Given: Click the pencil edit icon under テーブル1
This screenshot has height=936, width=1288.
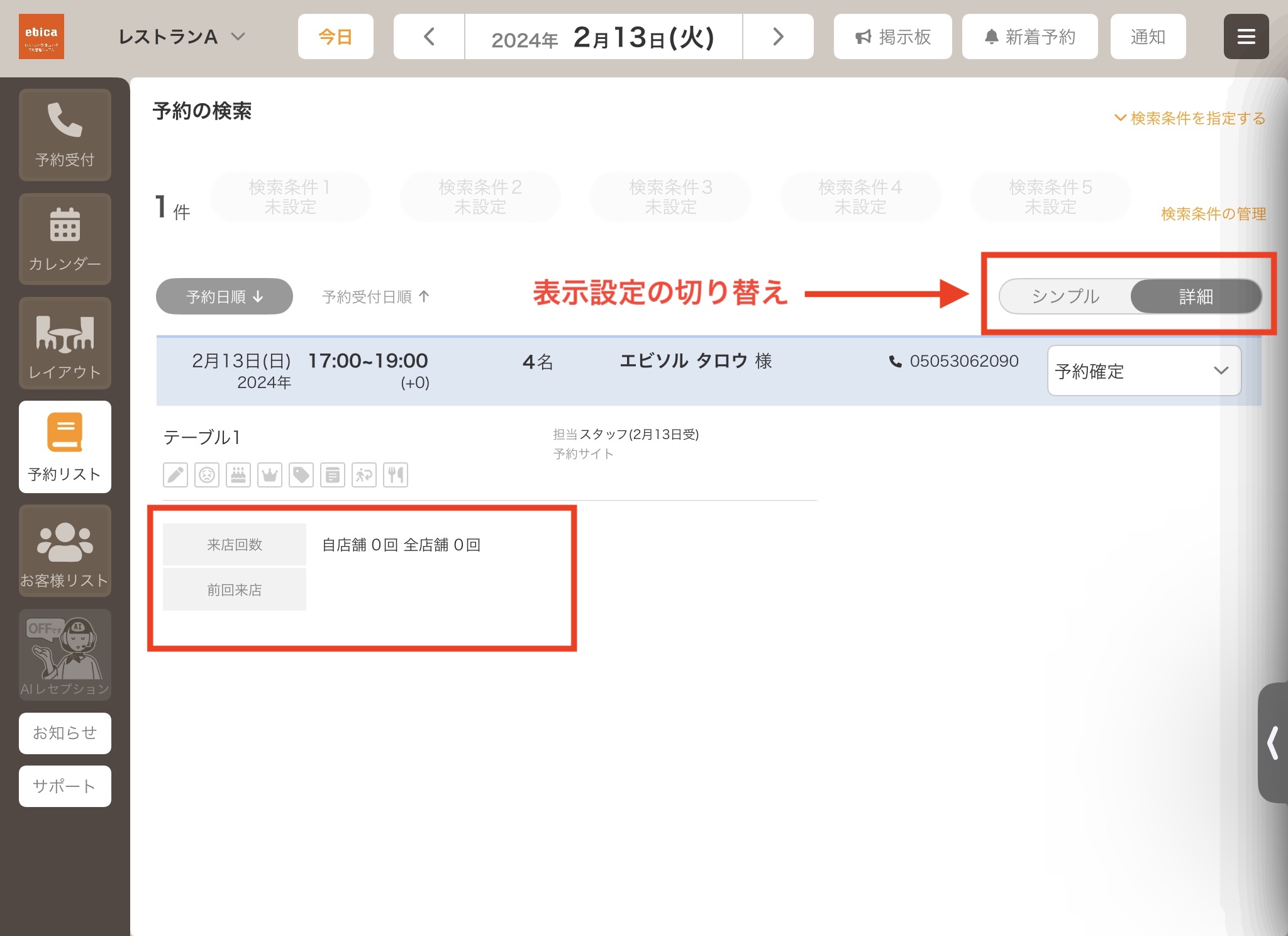Looking at the screenshot, I should point(175,475).
